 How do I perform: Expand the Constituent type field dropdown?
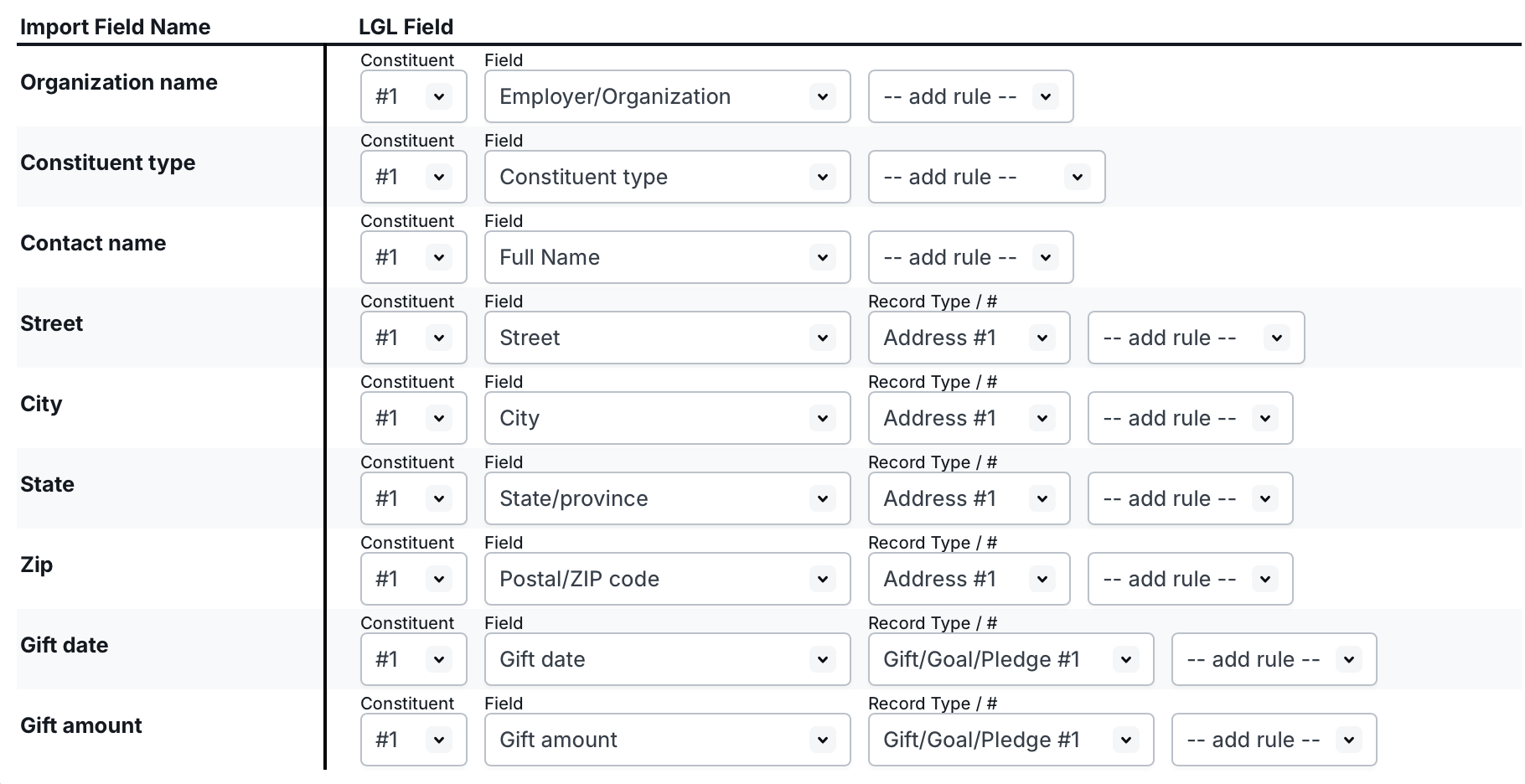click(667, 177)
